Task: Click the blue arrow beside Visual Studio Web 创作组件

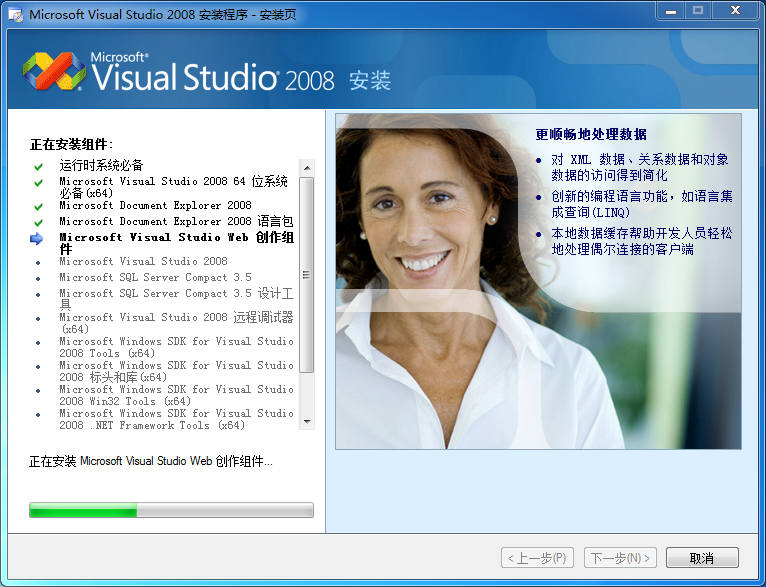Action: click(37, 239)
